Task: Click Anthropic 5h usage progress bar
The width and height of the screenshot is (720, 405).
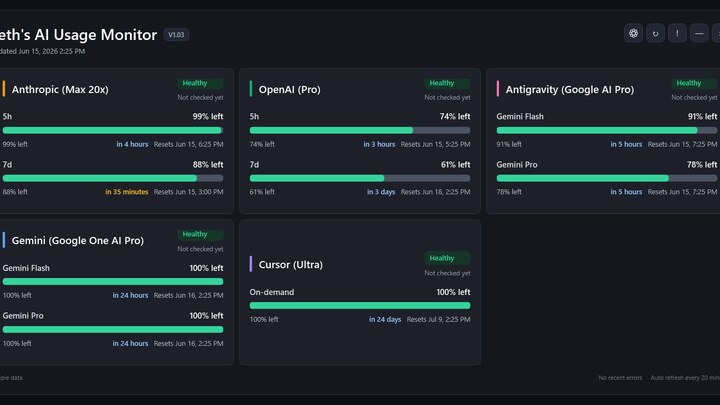Action: [x=113, y=130]
